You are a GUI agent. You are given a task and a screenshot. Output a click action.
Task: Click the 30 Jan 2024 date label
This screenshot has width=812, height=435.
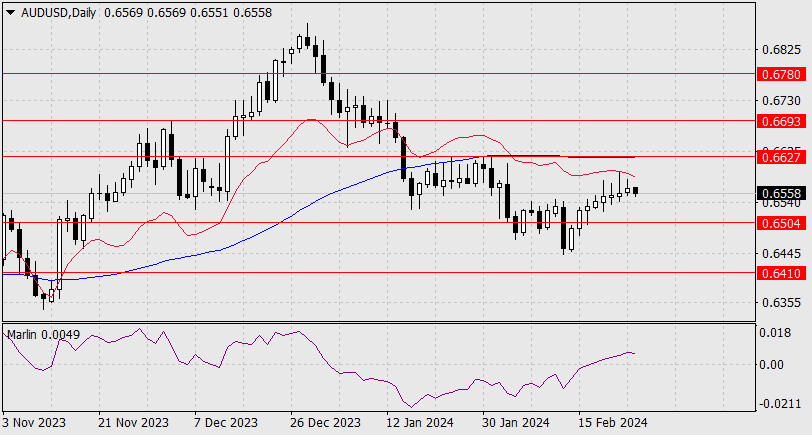516,423
